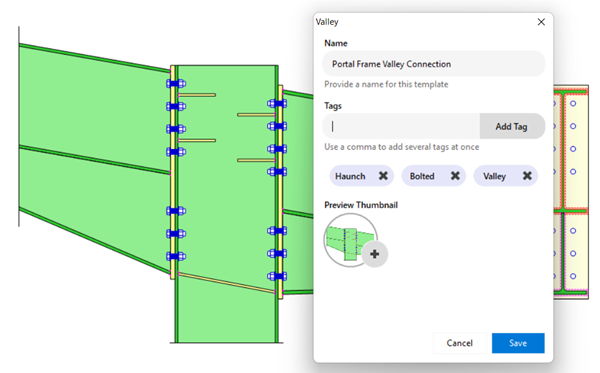Click into the Tags input field

click(x=401, y=126)
